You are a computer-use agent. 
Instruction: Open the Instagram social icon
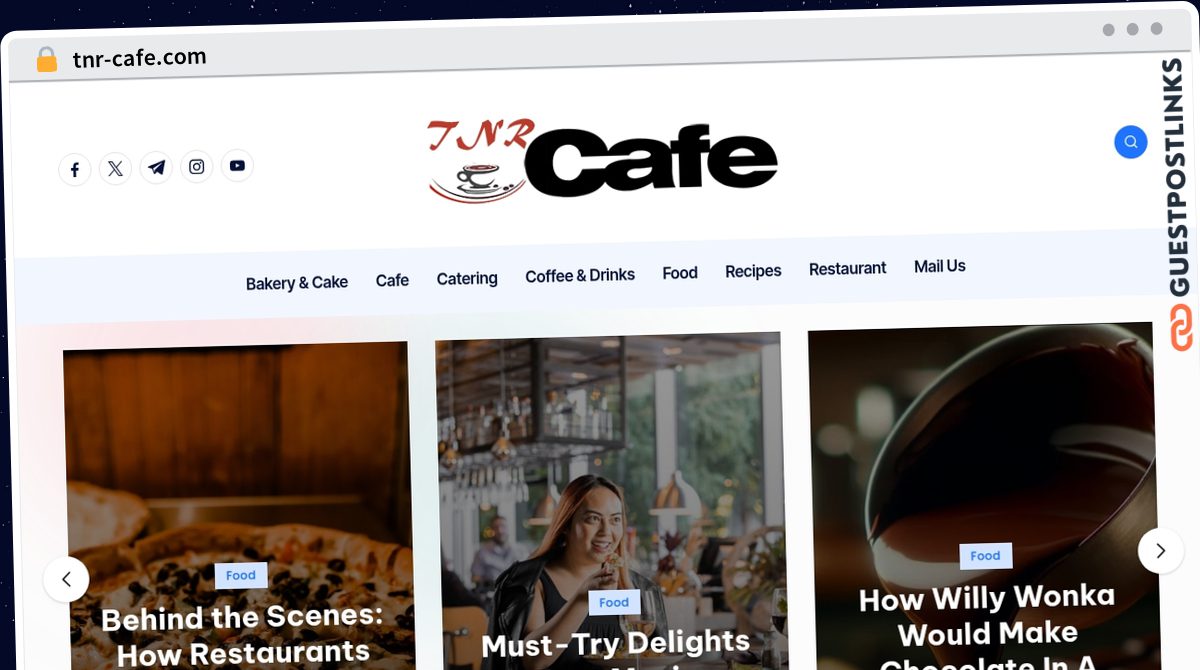(197, 166)
